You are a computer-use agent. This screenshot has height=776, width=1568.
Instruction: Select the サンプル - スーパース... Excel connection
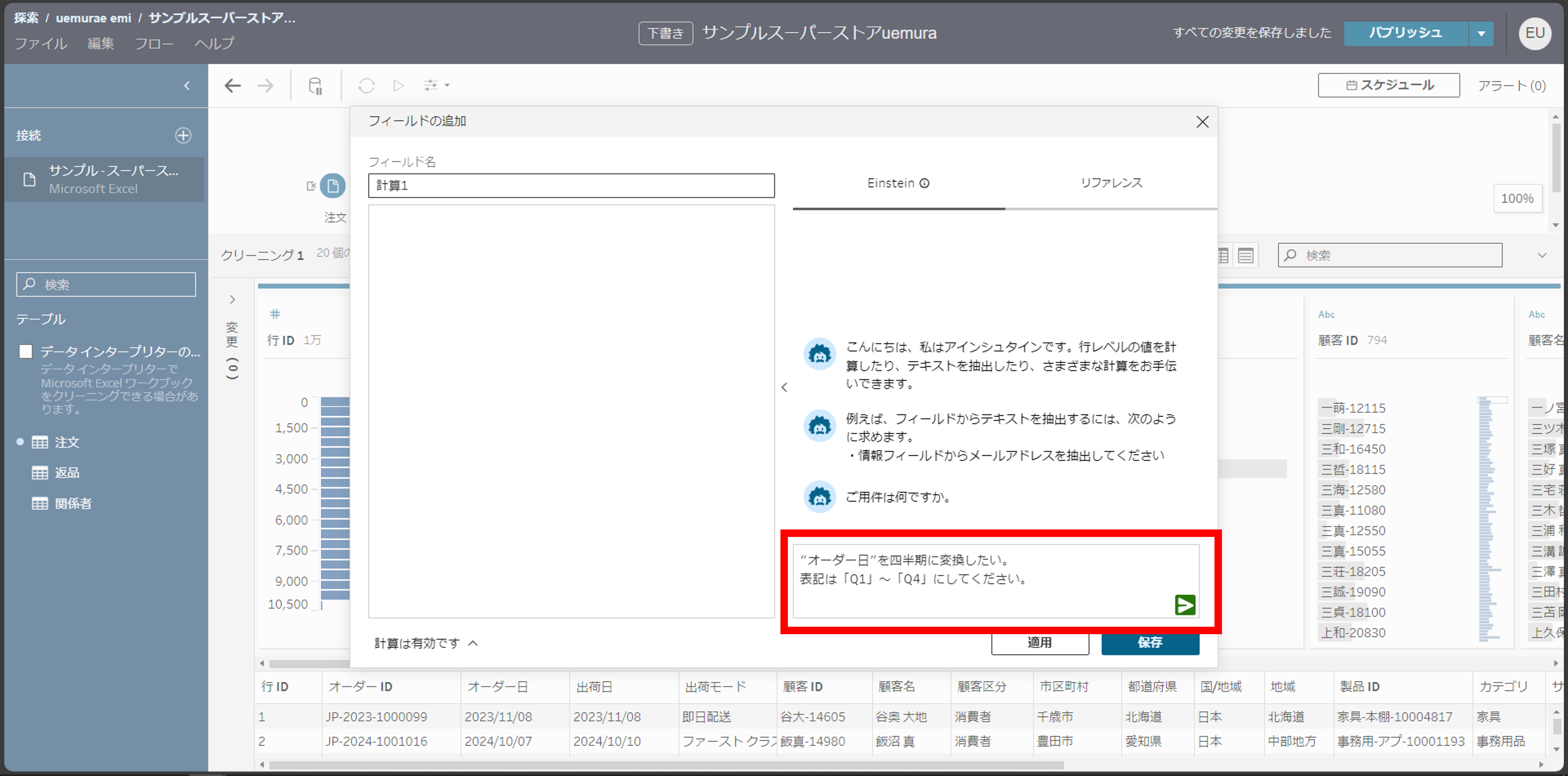105,179
